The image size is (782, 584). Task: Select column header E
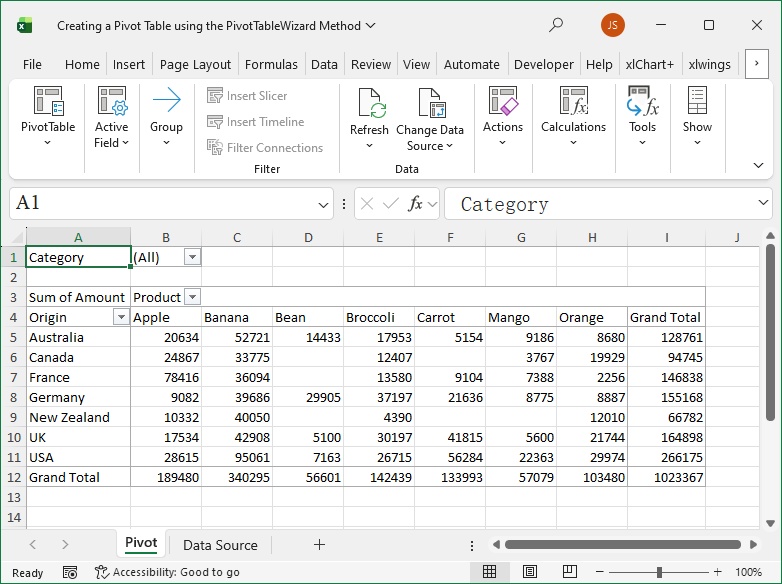(x=379, y=237)
